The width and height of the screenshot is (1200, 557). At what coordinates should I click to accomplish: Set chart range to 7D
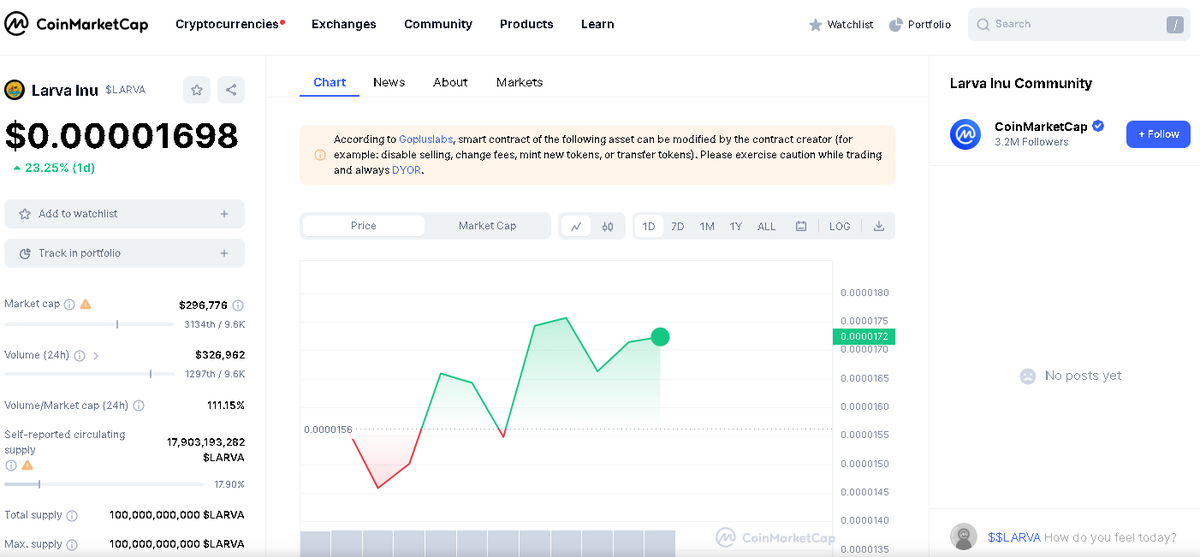coord(678,226)
